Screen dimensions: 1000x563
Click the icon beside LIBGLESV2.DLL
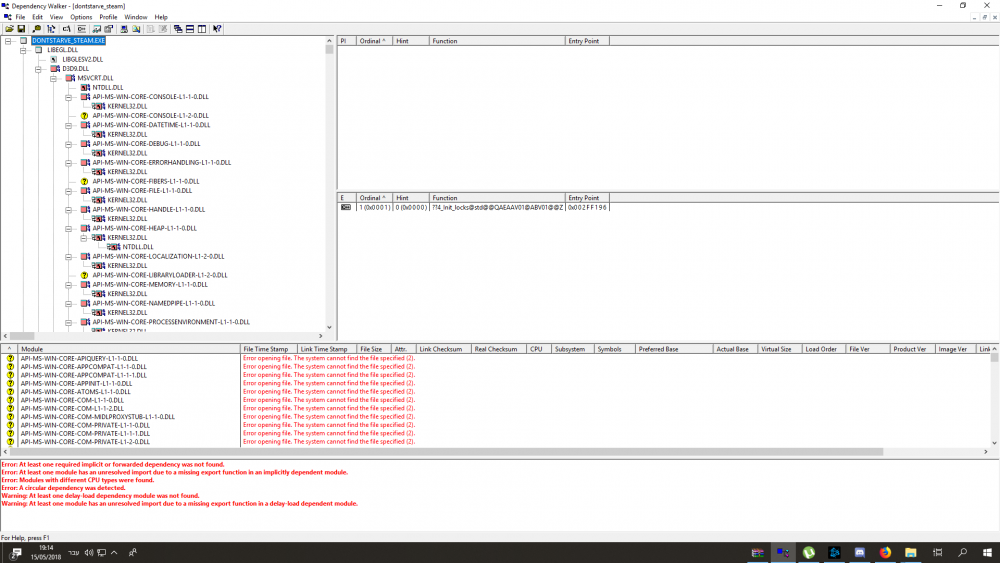[x=54, y=59]
